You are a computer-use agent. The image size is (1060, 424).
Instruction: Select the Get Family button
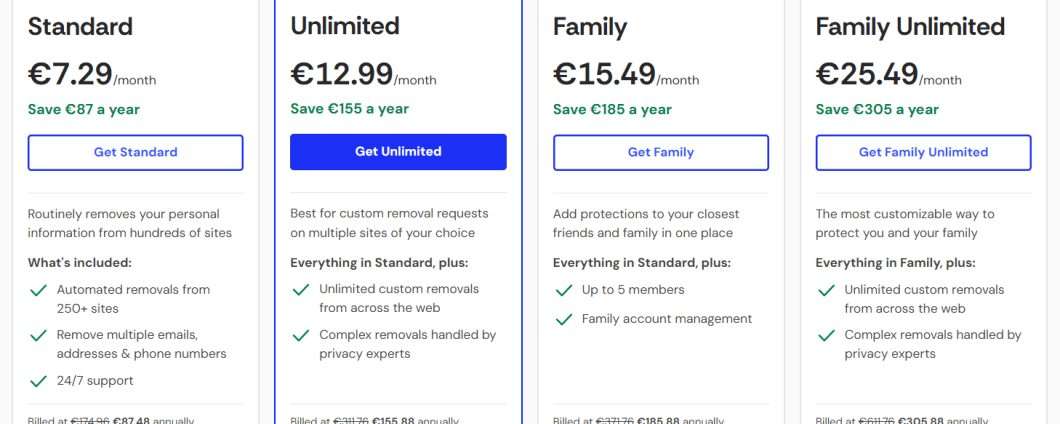pyautogui.click(x=661, y=152)
